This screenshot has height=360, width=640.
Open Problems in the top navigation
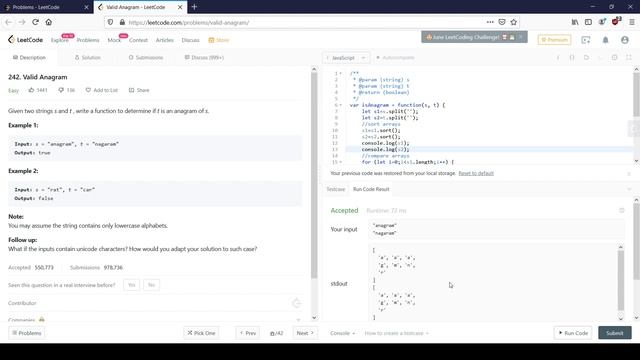[x=88, y=40]
